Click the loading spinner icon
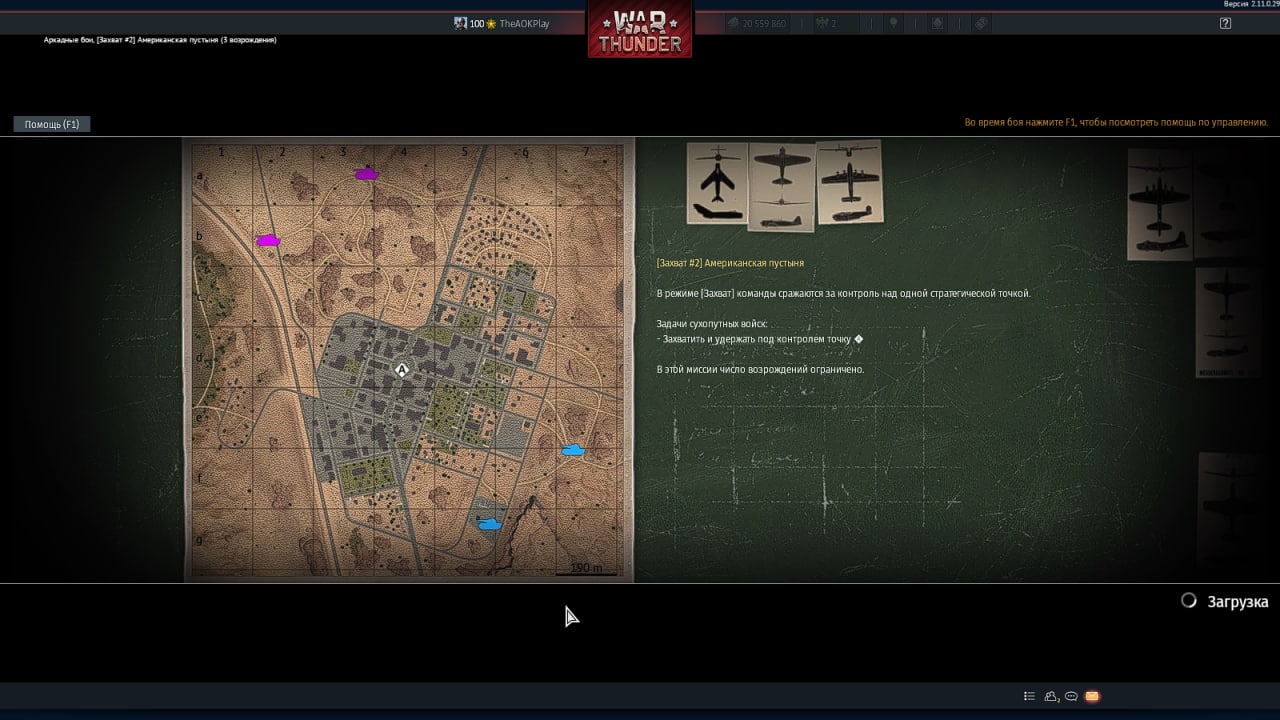Viewport: 1280px width, 720px height. pyautogui.click(x=1189, y=600)
